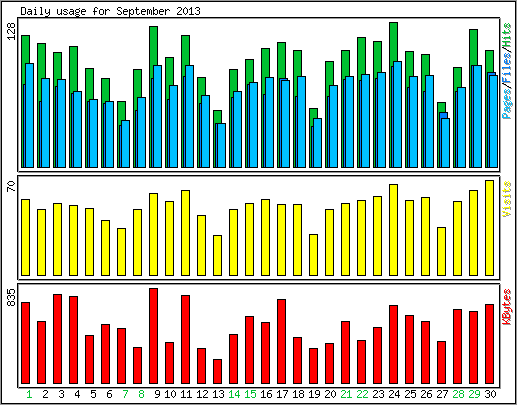The width and height of the screenshot is (517, 405).
Task: Click the Daily usage for September 2013 title
Action: point(111,11)
